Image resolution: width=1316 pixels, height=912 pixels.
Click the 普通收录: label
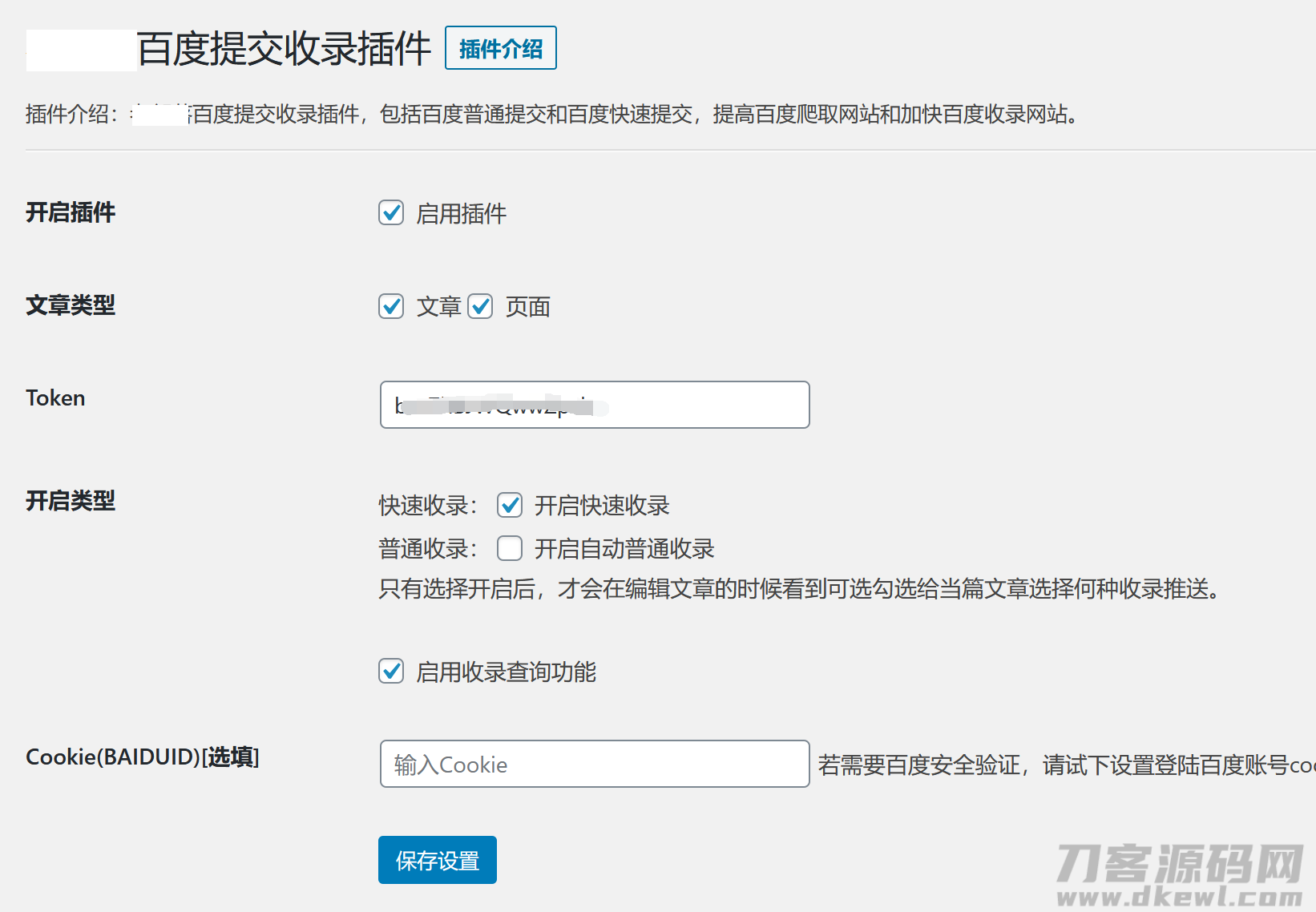(x=428, y=549)
